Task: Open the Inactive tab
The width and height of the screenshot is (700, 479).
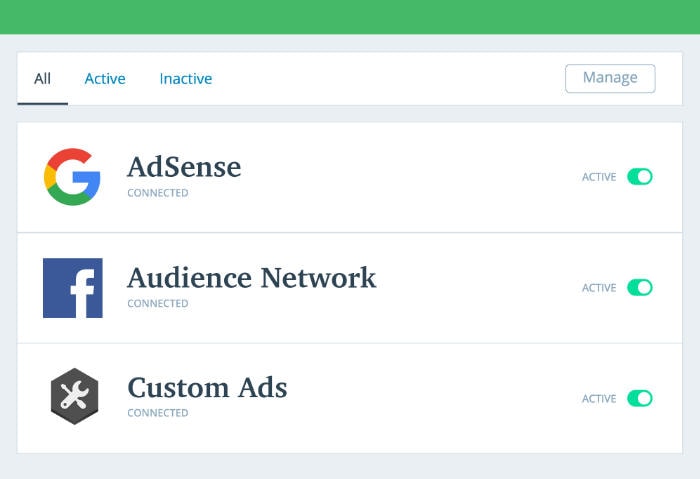Action: (186, 79)
